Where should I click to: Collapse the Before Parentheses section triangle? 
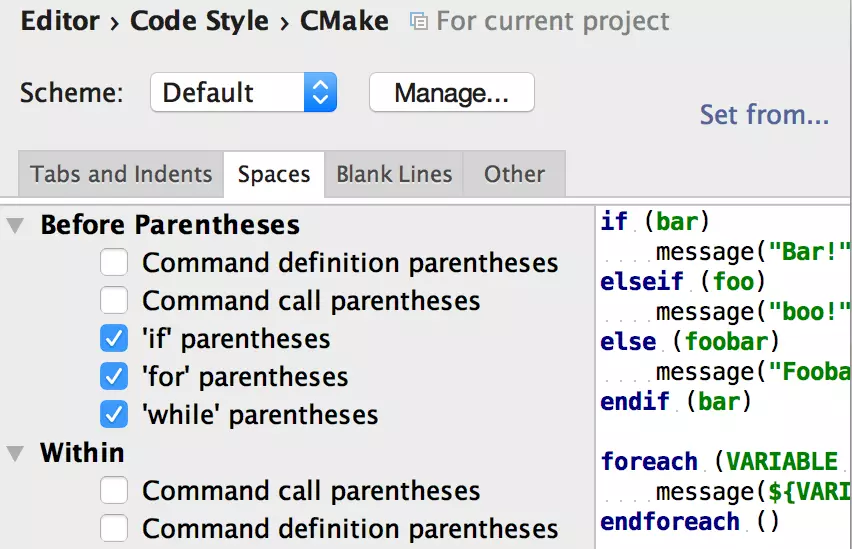[x=15, y=226]
